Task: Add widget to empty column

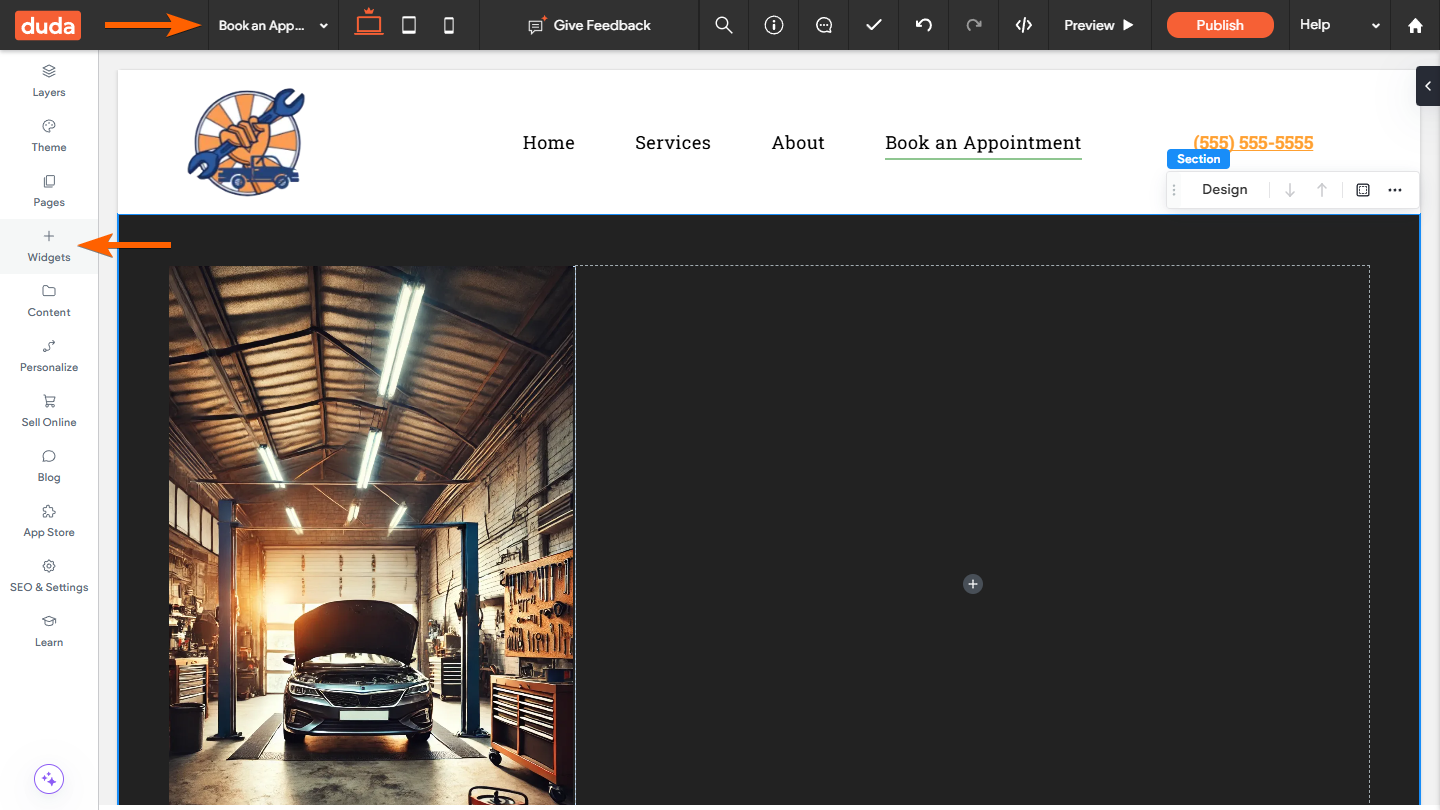Action: [x=973, y=584]
